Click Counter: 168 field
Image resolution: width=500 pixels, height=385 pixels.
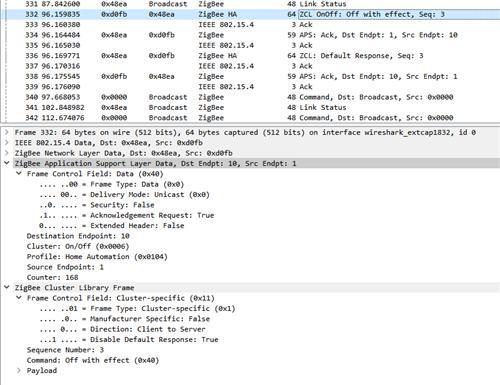click(53, 277)
